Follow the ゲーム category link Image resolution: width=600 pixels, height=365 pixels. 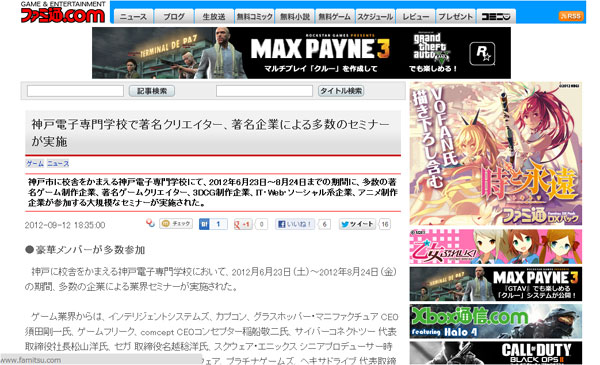pos(35,164)
